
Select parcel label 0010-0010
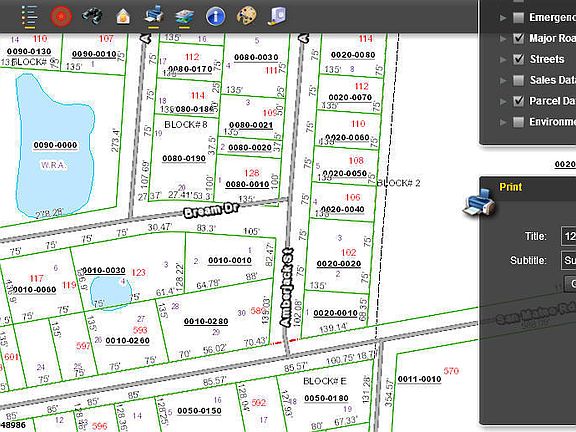click(230, 260)
